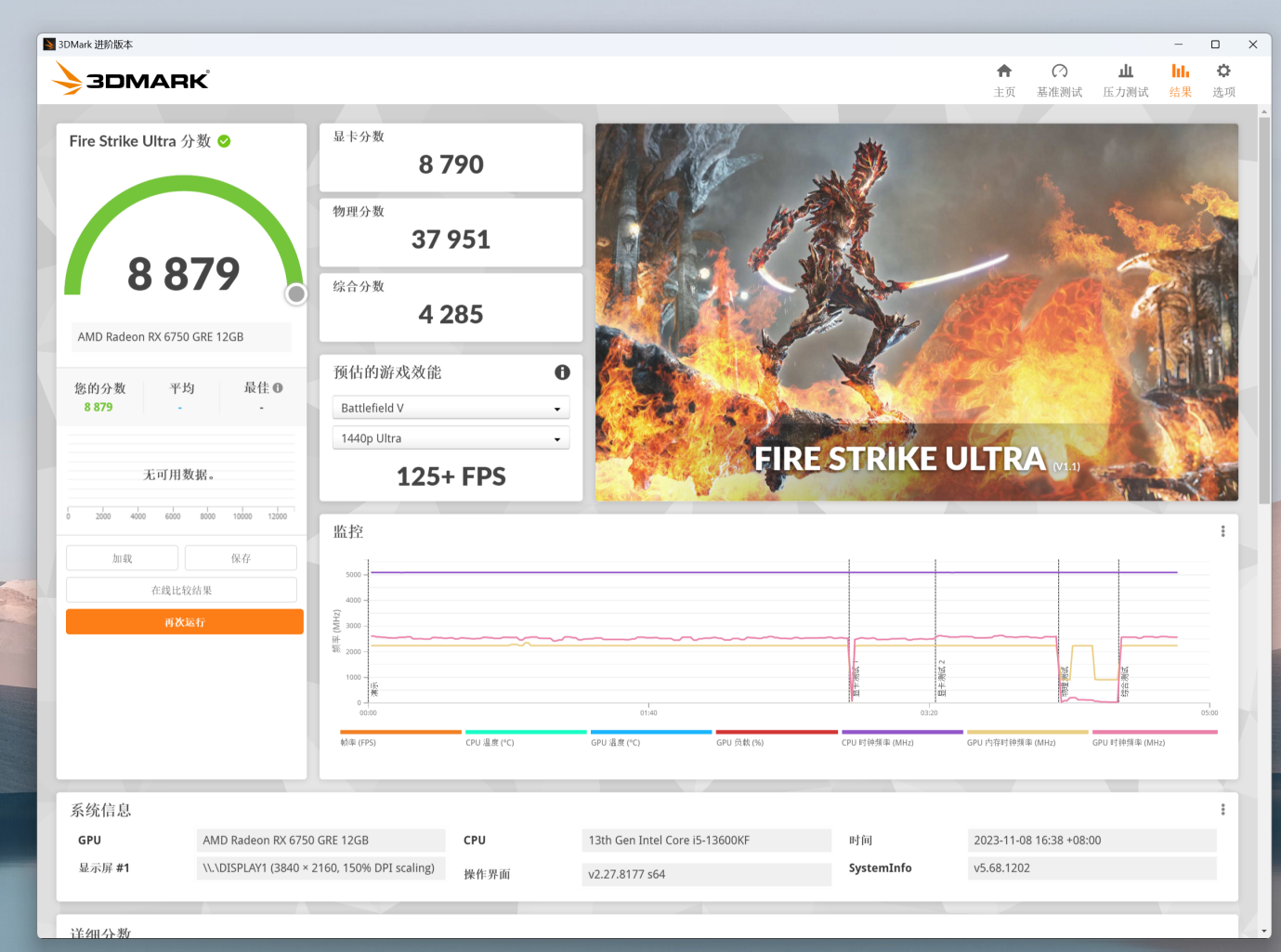
Task: Click the orange 再次运行 button
Action: tap(185, 622)
